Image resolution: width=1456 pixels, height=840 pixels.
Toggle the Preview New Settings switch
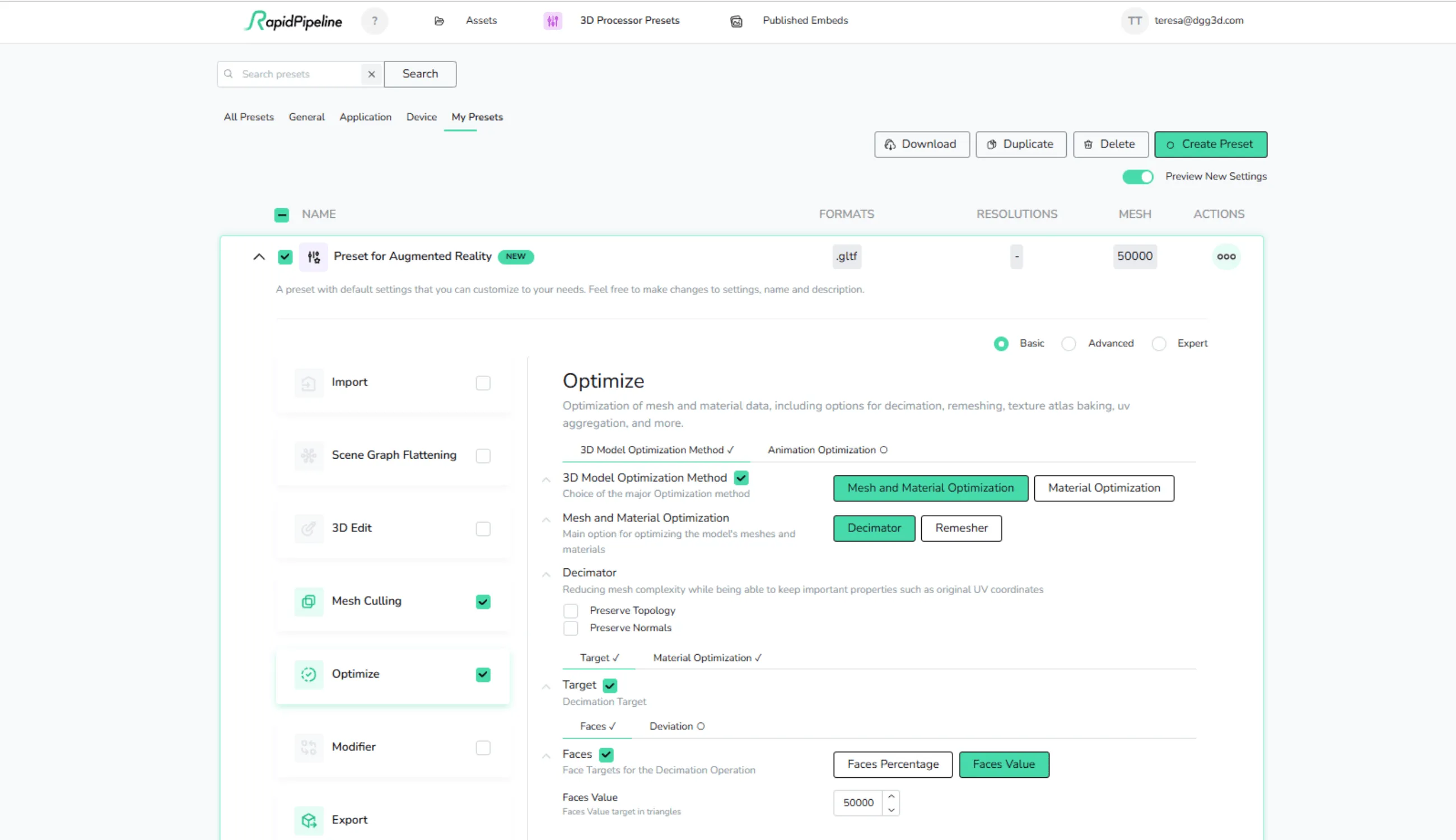(1137, 176)
